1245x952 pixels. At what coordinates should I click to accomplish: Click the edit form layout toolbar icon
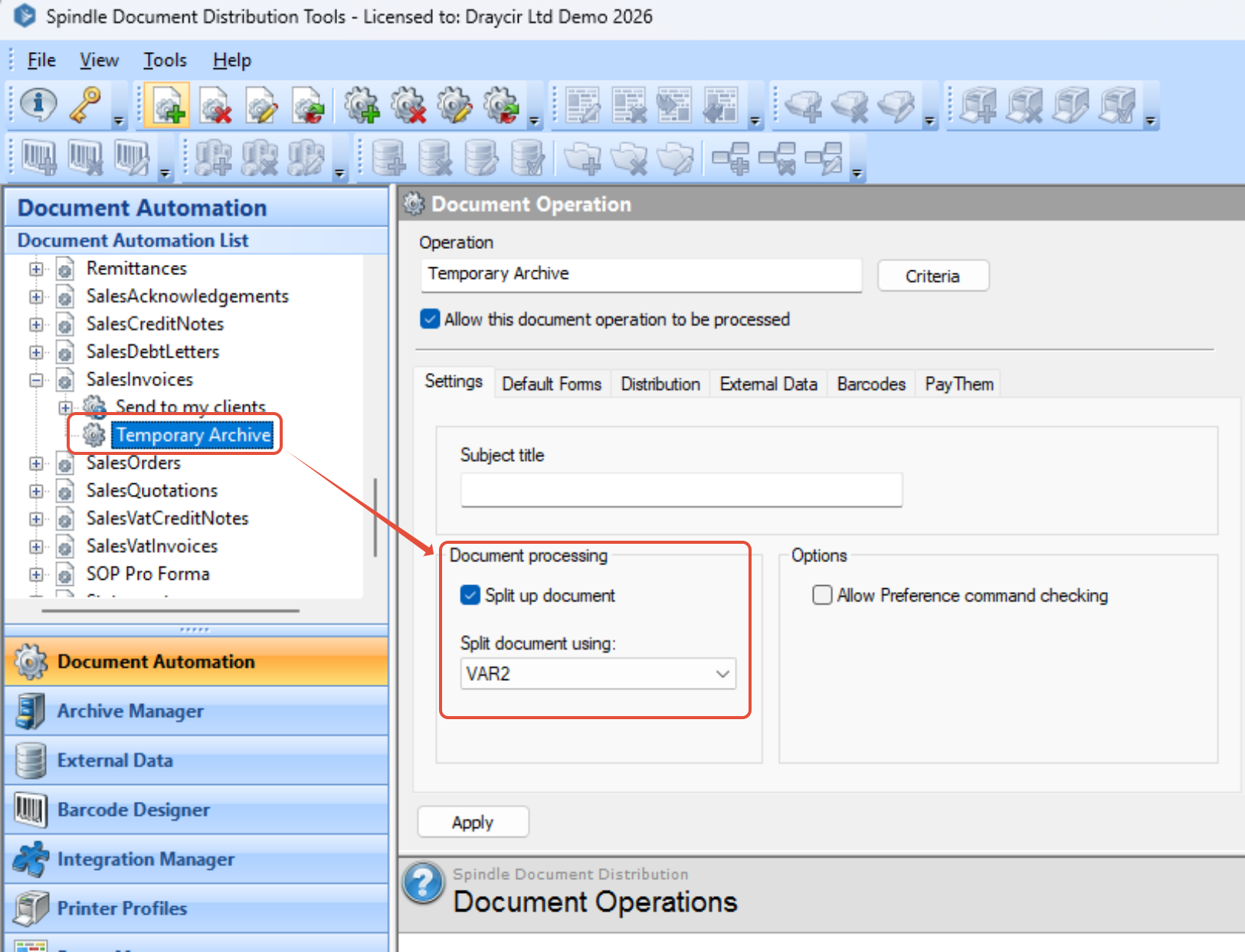coord(583,105)
